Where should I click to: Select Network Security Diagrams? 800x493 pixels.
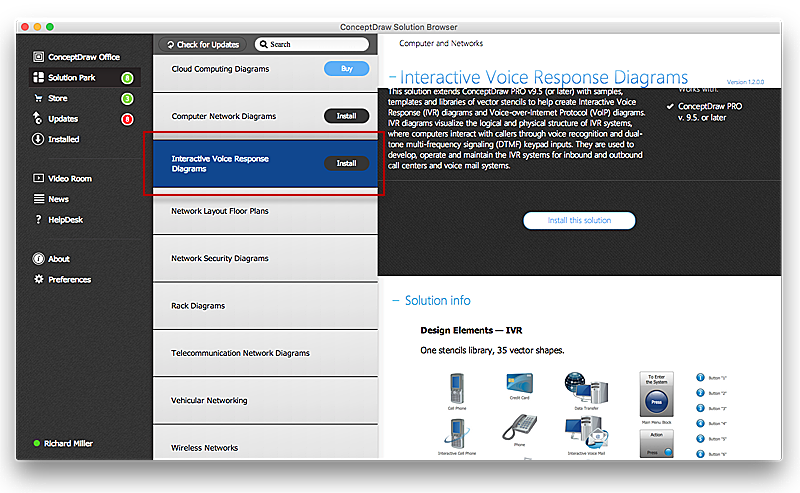[265, 258]
